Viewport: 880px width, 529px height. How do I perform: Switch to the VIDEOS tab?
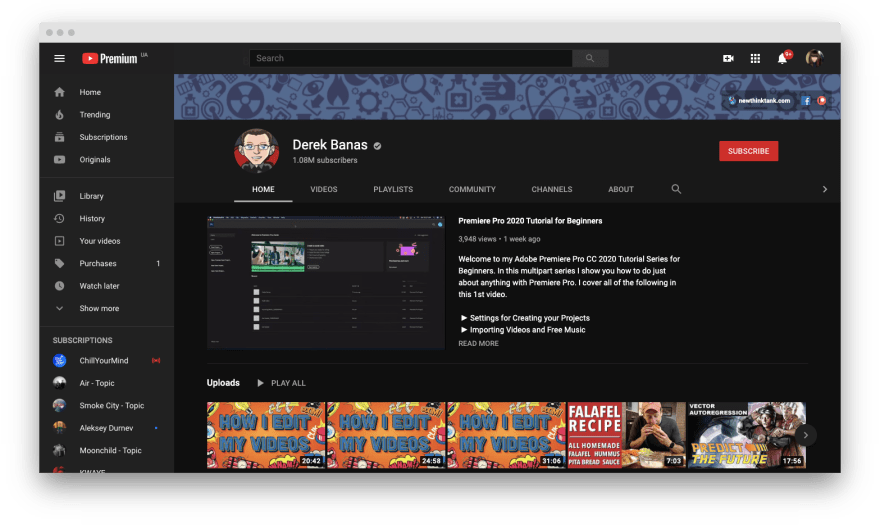[x=324, y=189]
